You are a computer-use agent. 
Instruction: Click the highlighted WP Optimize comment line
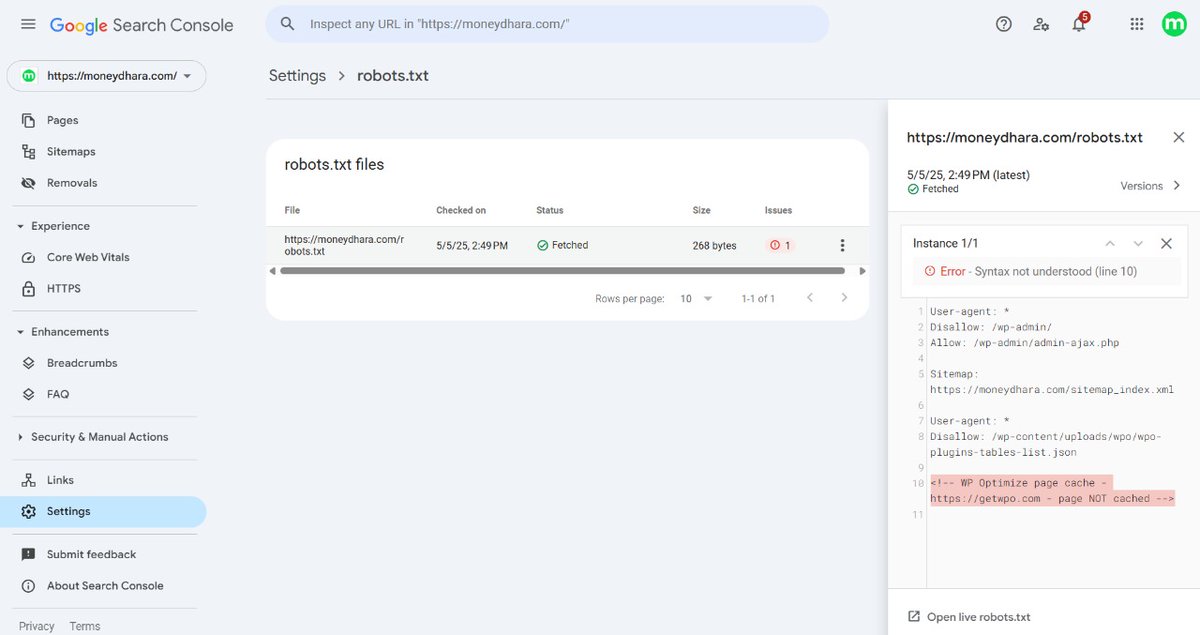point(1052,491)
